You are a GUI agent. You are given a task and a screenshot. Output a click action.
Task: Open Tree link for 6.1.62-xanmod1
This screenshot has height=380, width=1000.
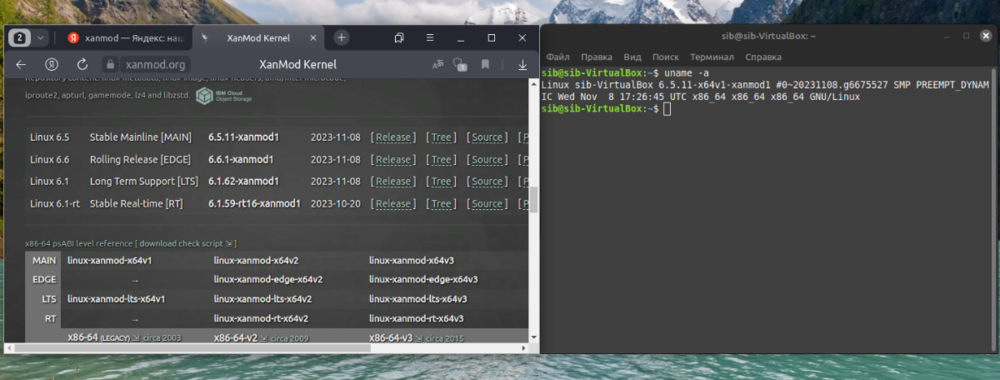[x=441, y=181]
